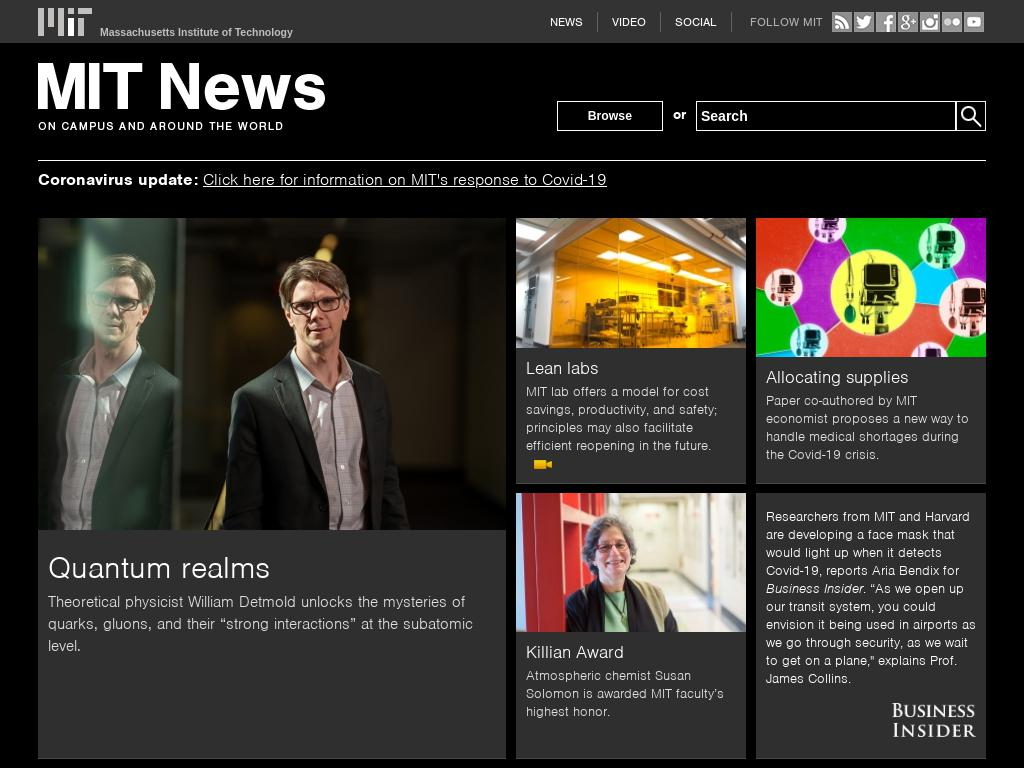Screen dimensions: 1024x768
Task: Click the MIT logo in header
Action: (65, 22)
